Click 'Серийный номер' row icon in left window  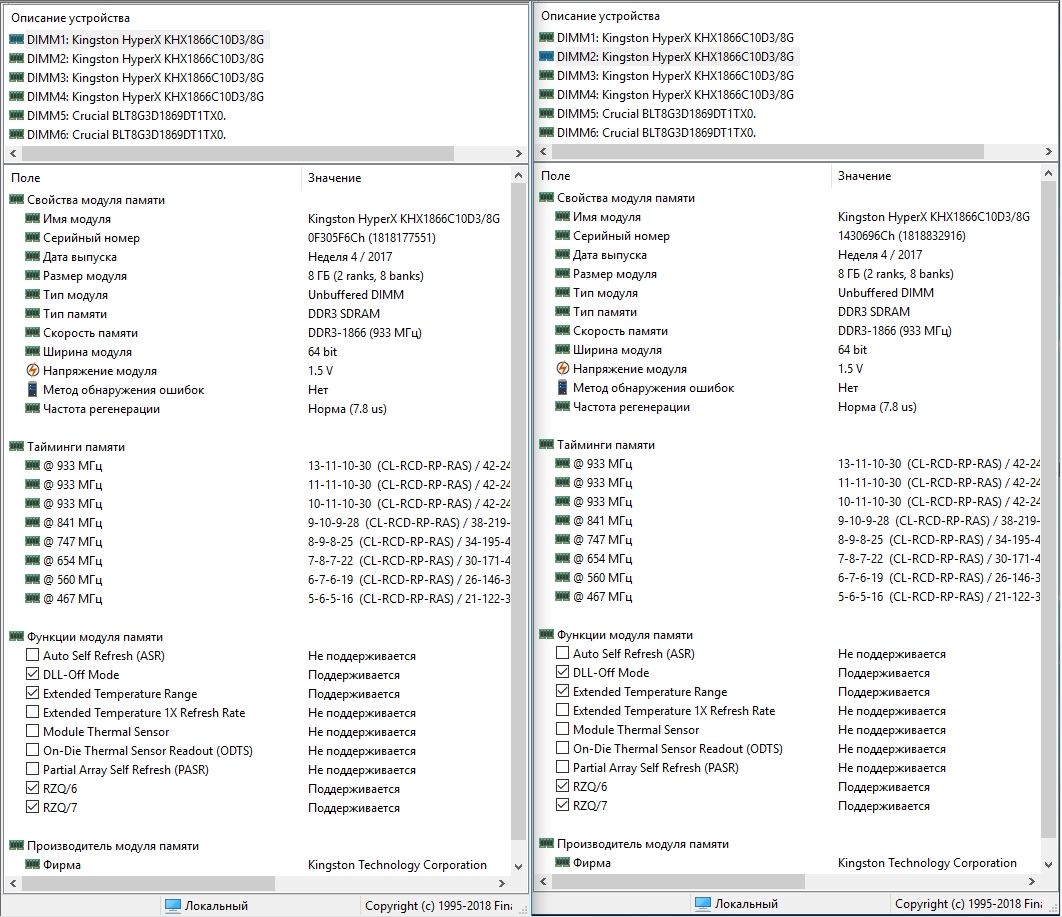(x=33, y=238)
